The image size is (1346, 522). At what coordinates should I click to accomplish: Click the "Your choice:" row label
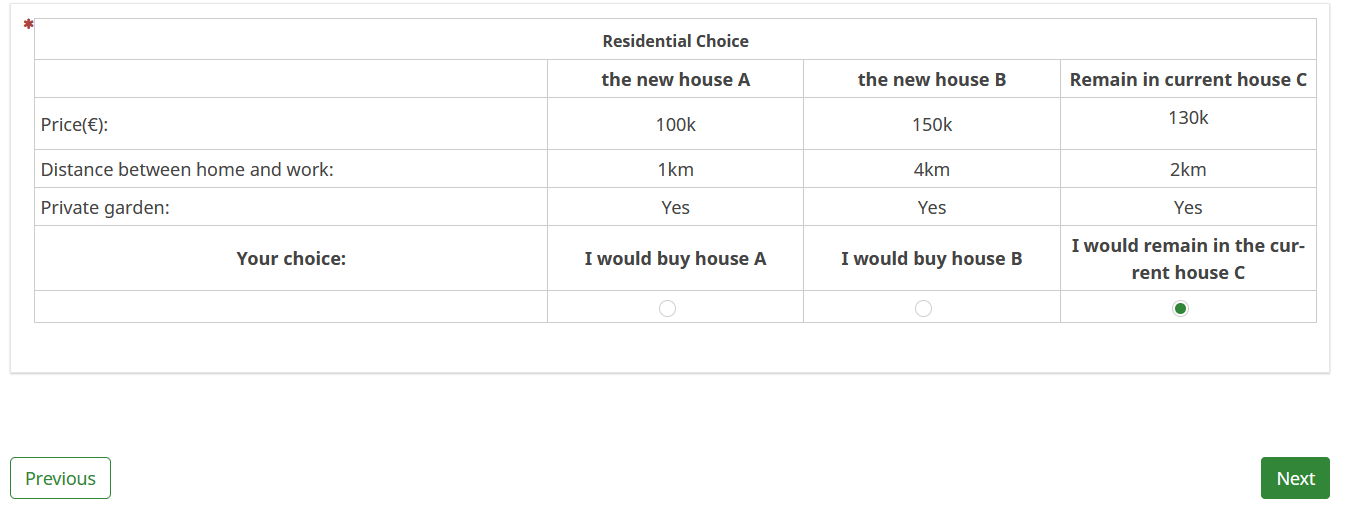[291, 259]
